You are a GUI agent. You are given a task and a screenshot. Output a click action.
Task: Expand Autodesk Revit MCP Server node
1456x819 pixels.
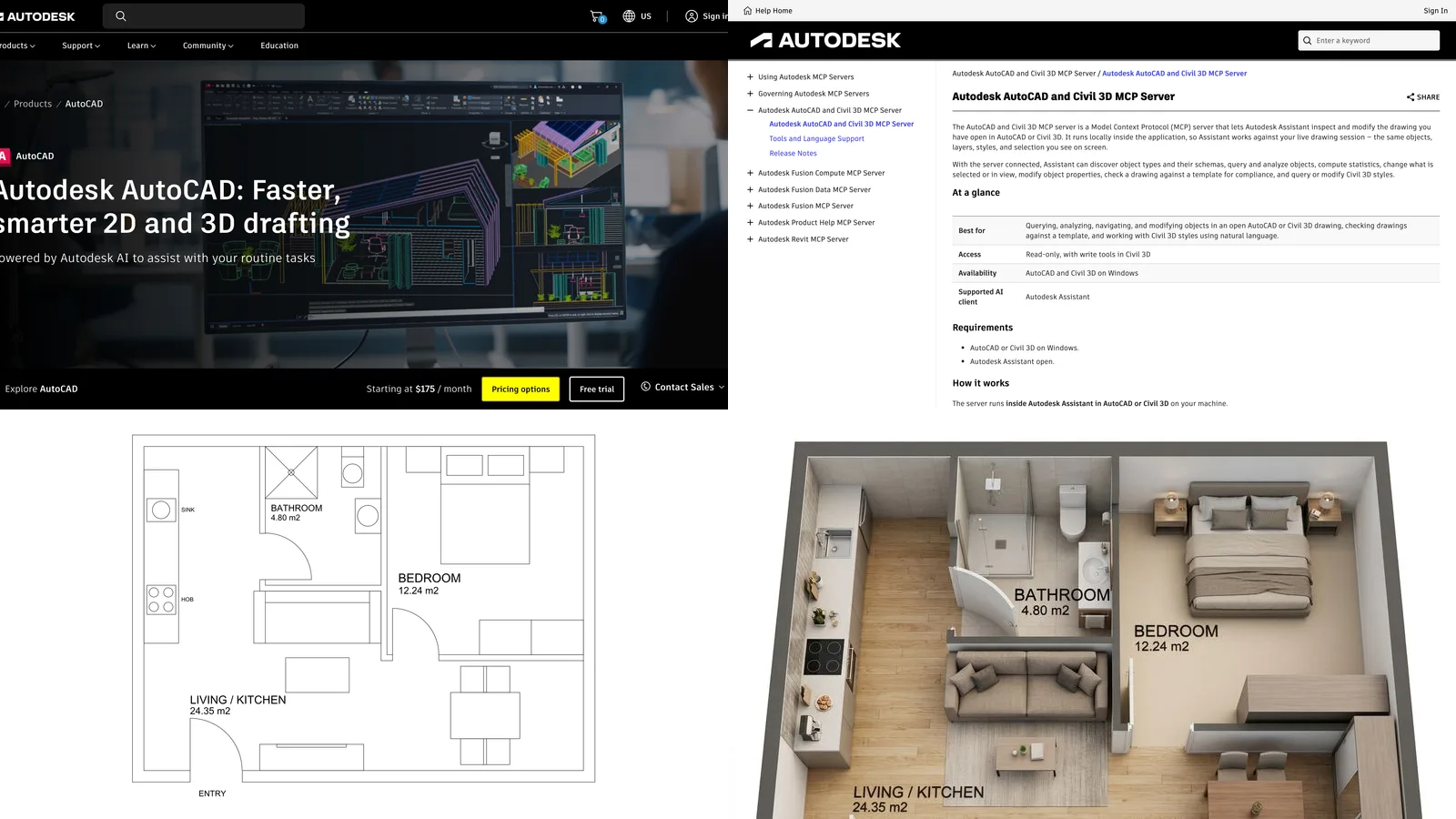point(750,239)
